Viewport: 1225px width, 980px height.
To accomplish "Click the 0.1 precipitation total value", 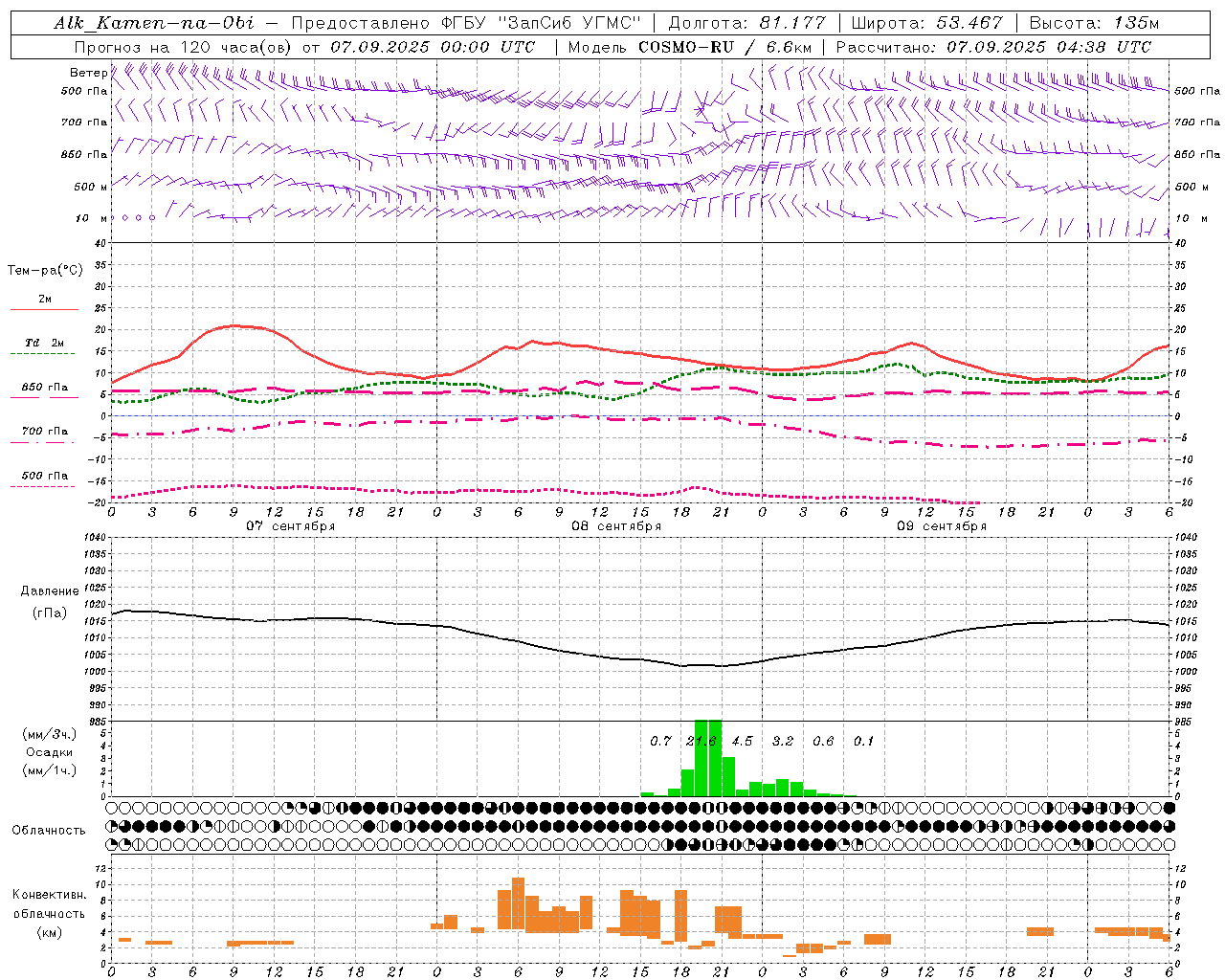I will [864, 741].
